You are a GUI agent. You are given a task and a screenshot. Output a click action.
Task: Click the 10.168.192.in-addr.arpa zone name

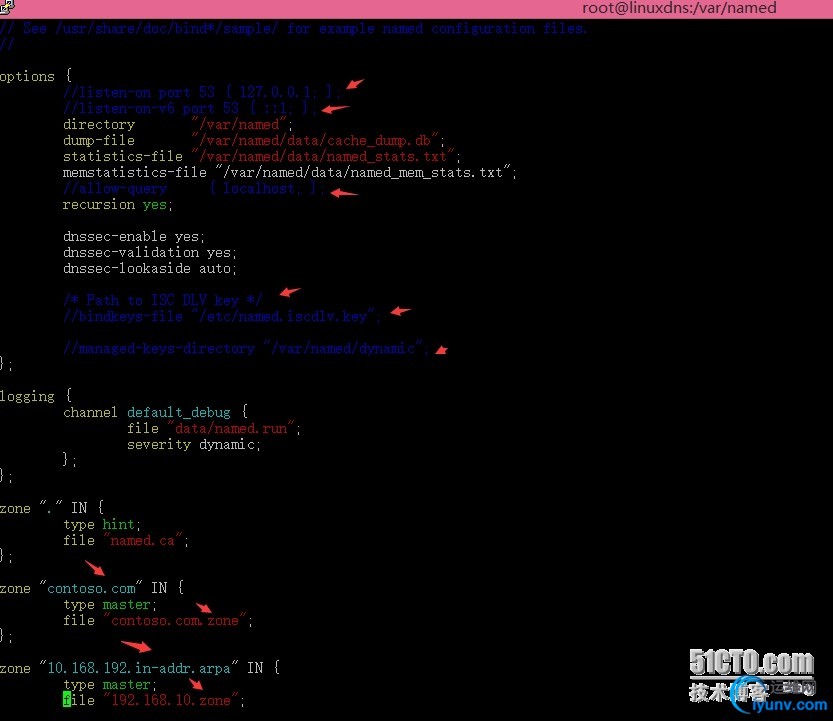click(139, 668)
